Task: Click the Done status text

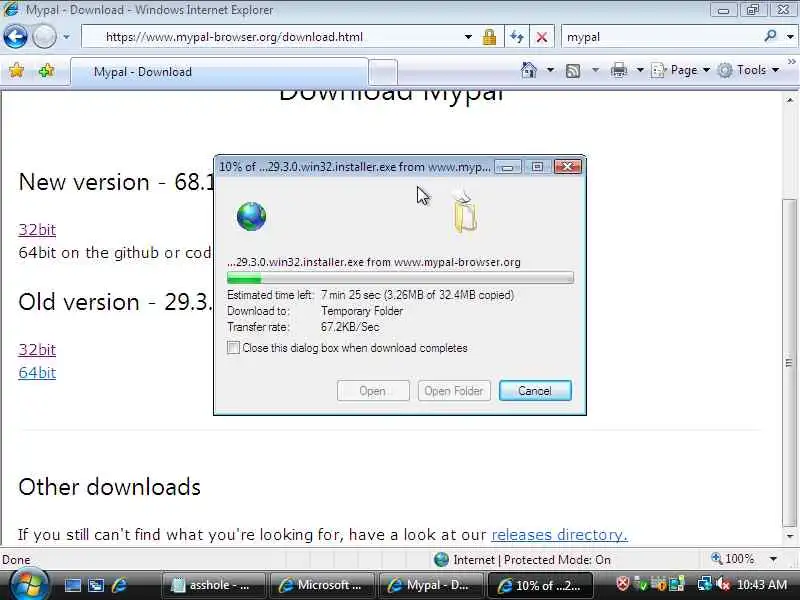Action: [16, 560]
